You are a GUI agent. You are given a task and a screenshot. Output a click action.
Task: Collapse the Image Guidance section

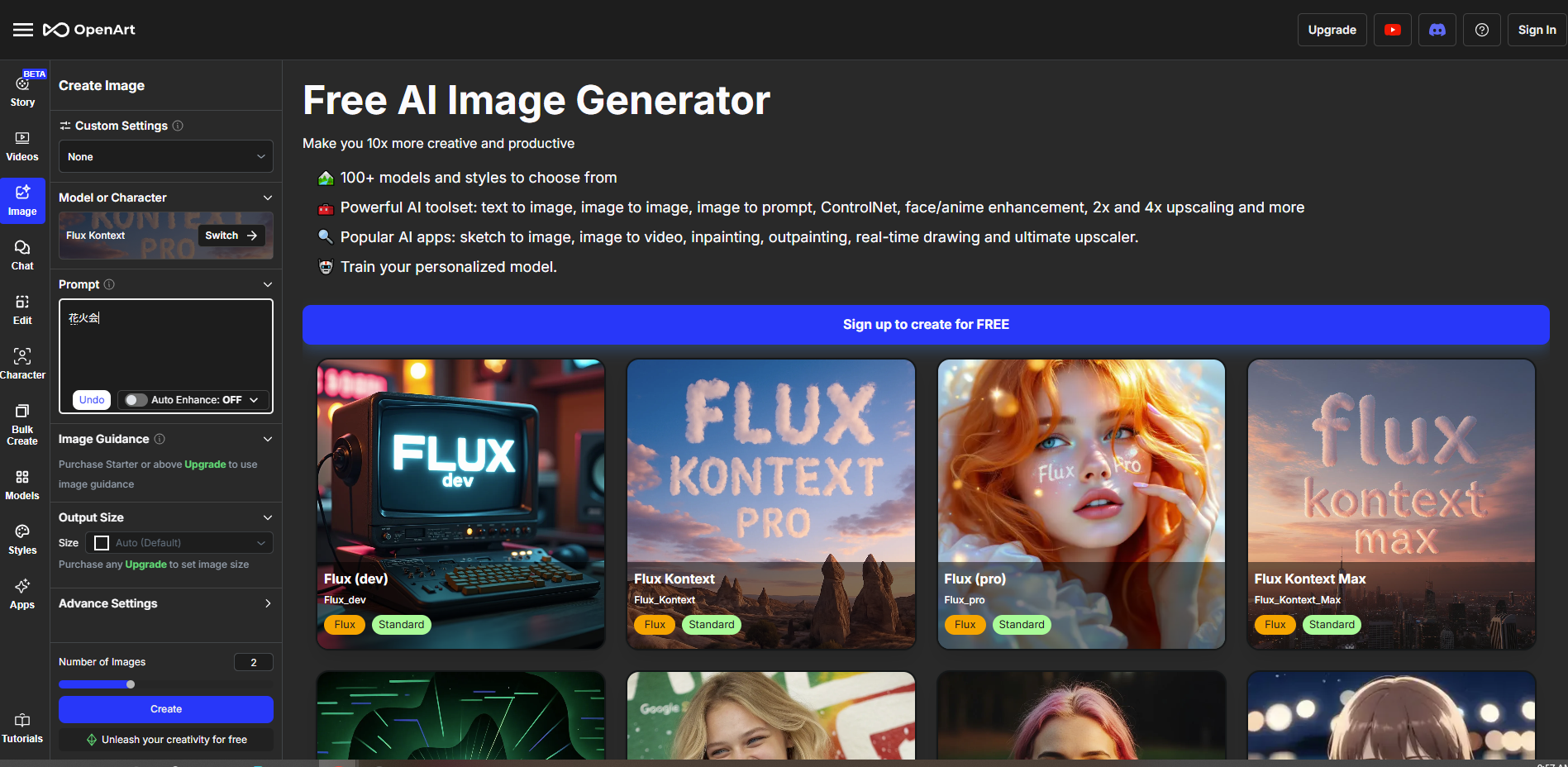(267, 439)
